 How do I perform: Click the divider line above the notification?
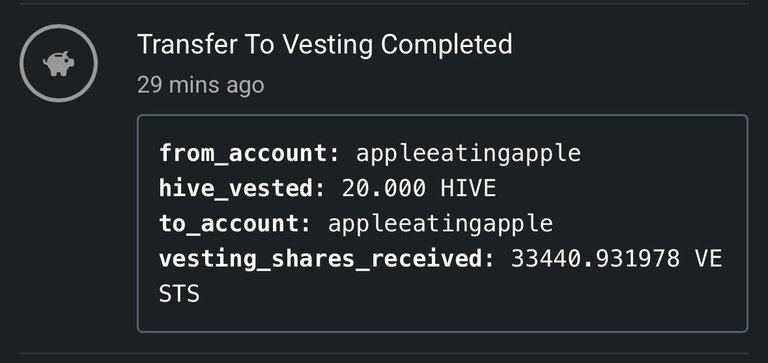tap(384, 3)
